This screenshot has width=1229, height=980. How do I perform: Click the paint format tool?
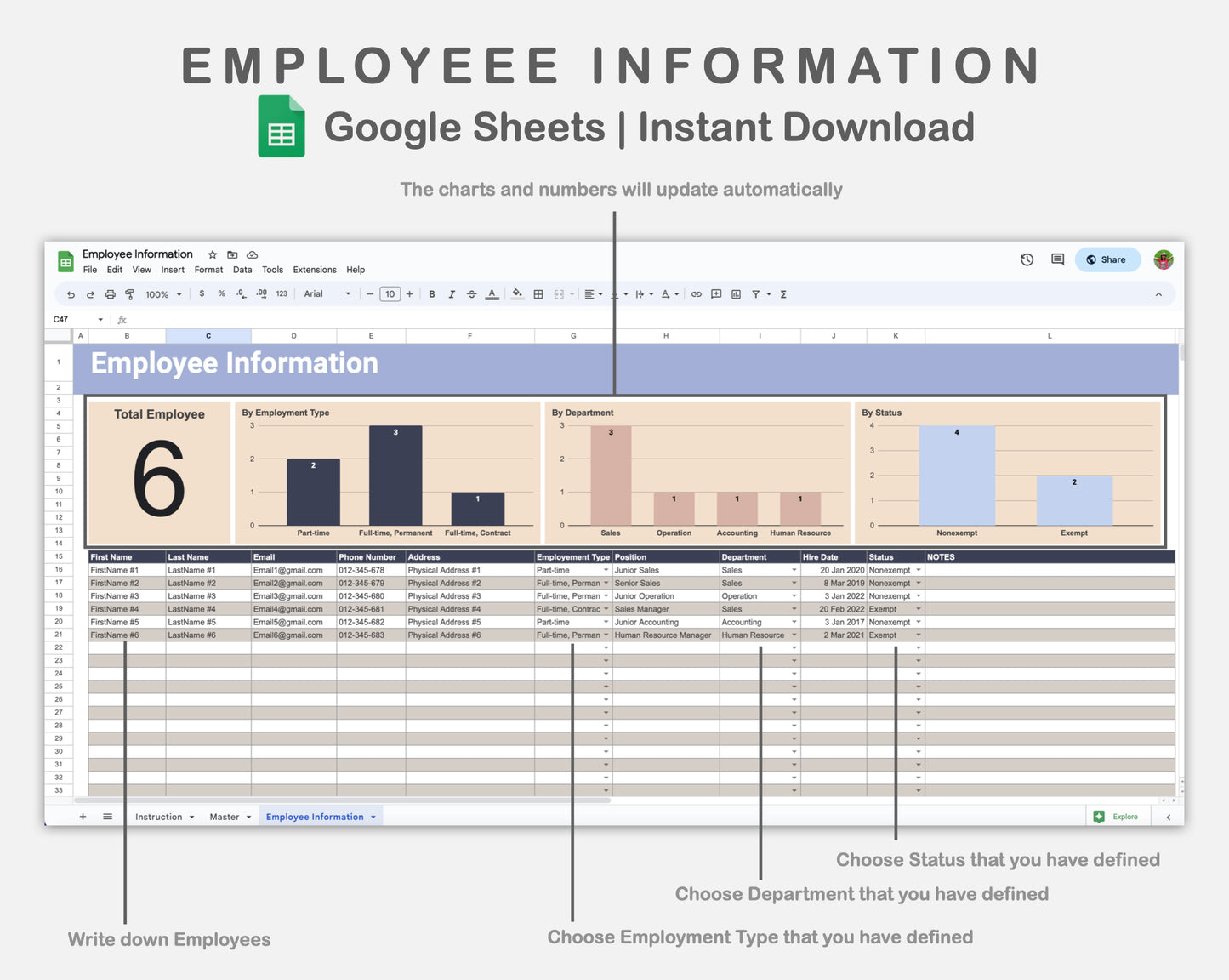pos(128,293)
